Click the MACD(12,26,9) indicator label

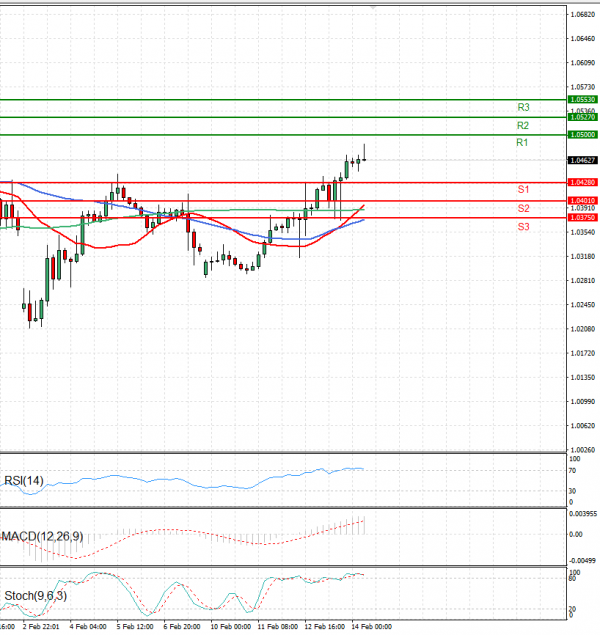(43, 537)
